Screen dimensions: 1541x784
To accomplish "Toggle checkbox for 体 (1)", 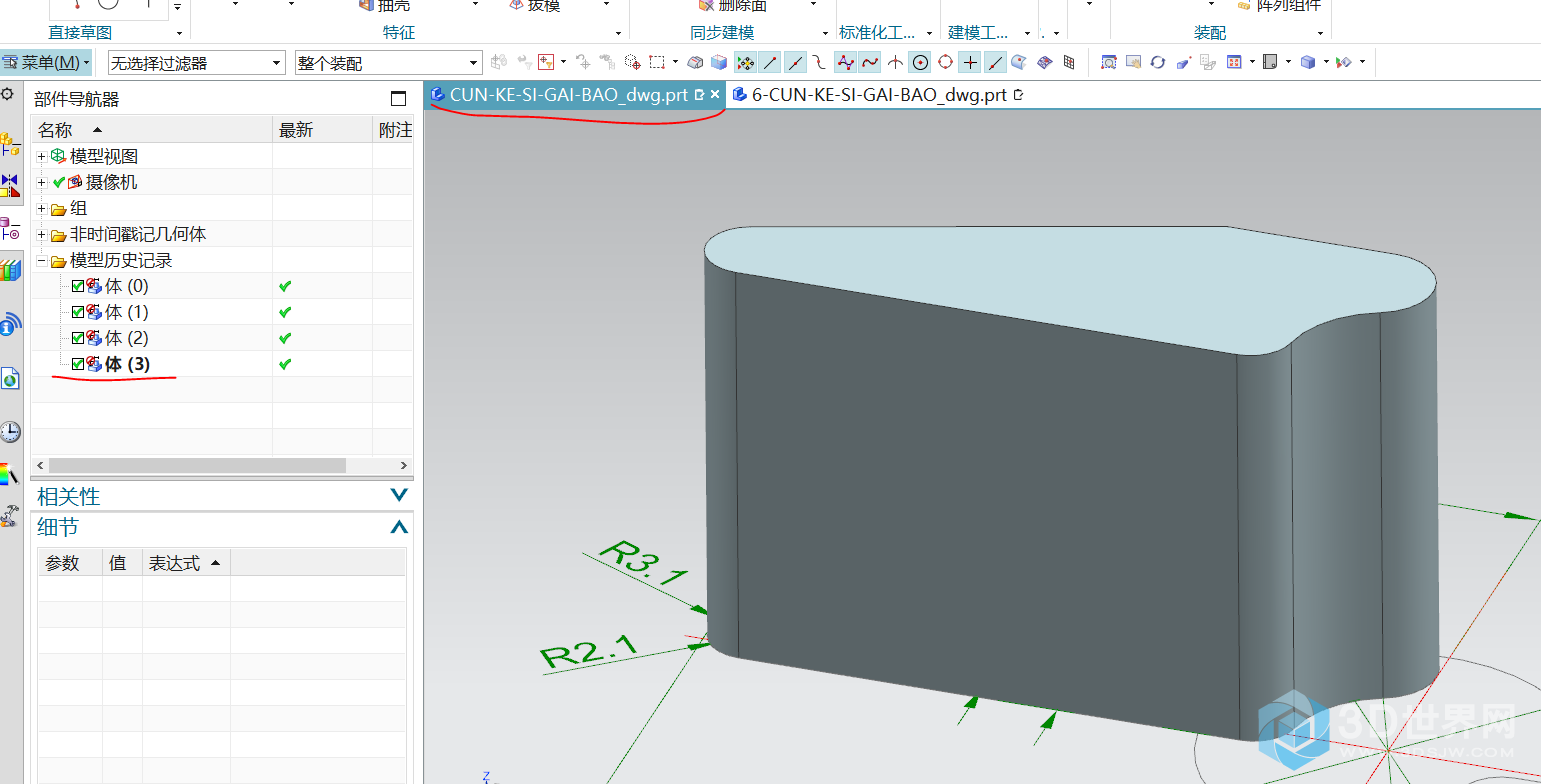I will [x=78, y=312].
